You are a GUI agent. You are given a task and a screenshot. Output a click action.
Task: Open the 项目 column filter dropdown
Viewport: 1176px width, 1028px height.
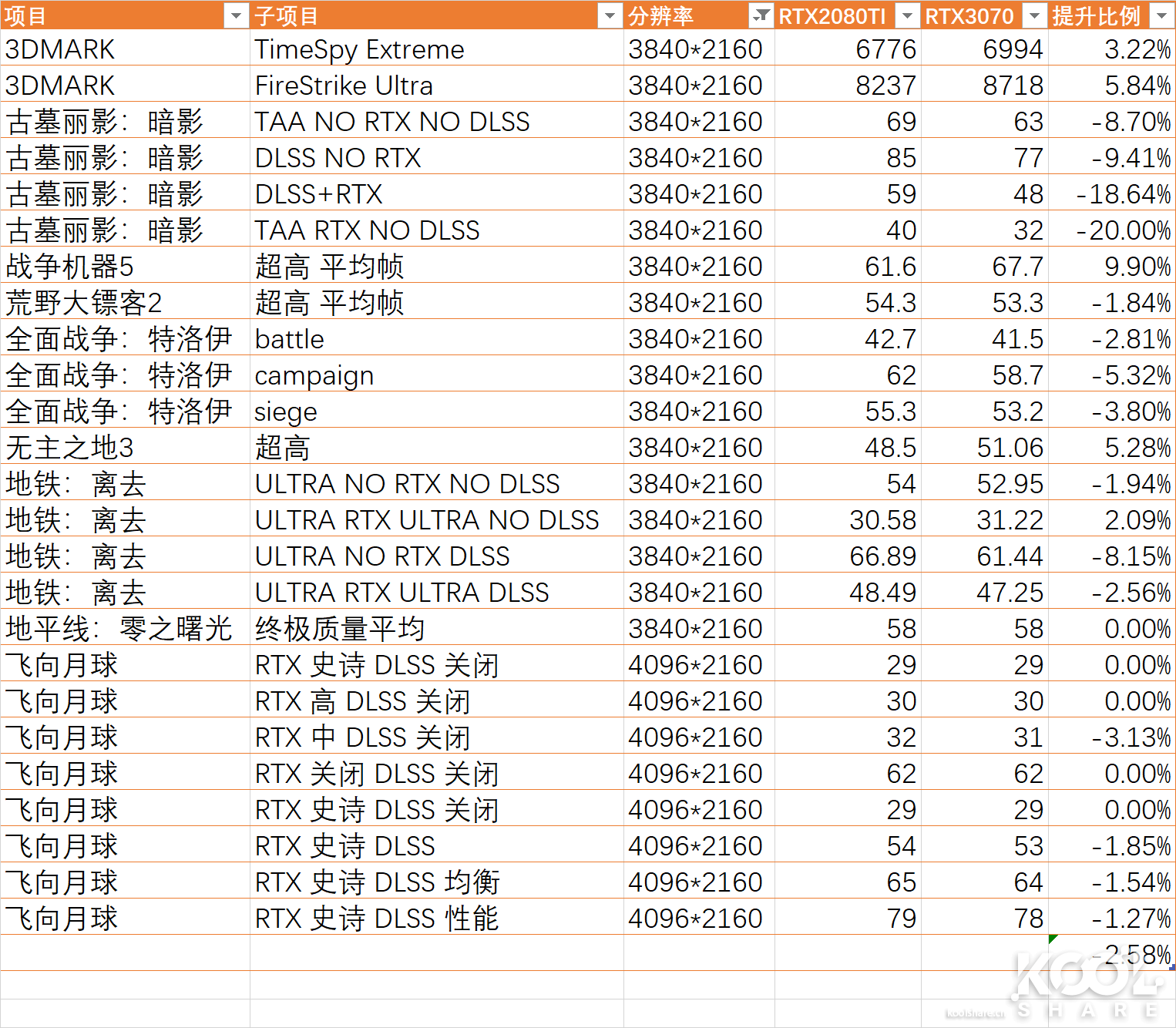[236, 15]
